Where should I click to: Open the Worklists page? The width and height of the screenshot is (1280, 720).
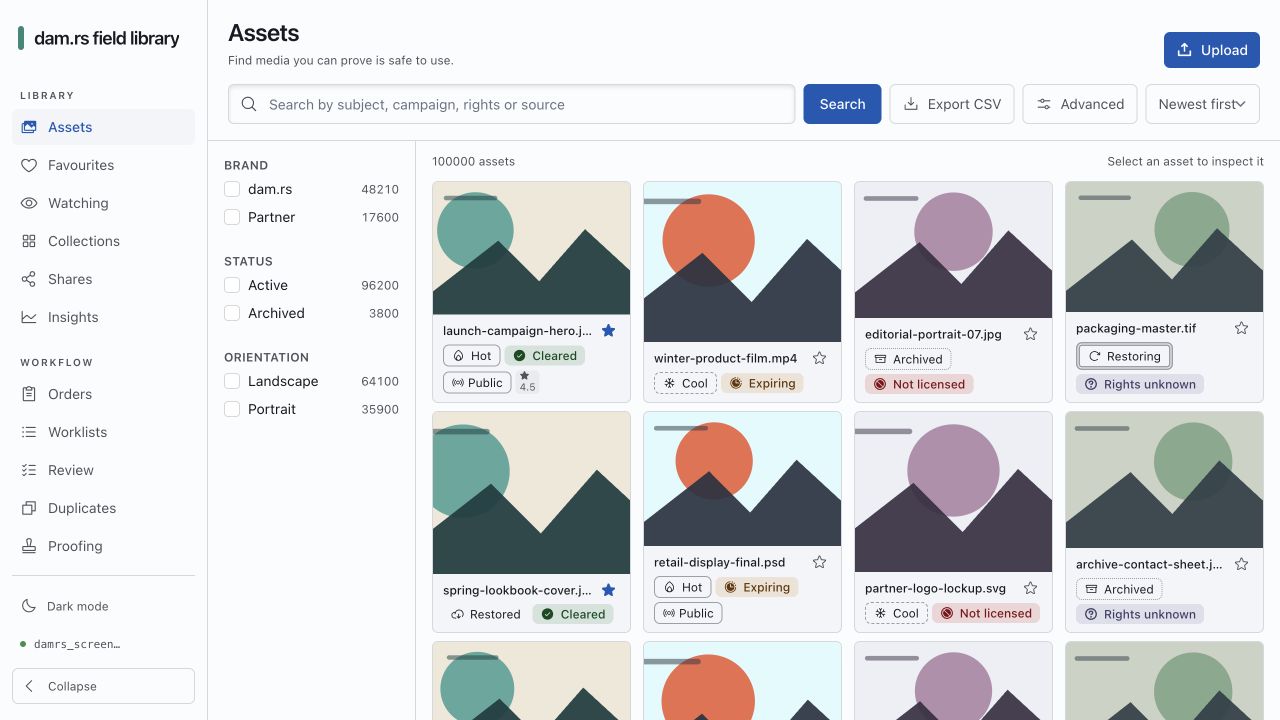103,432
